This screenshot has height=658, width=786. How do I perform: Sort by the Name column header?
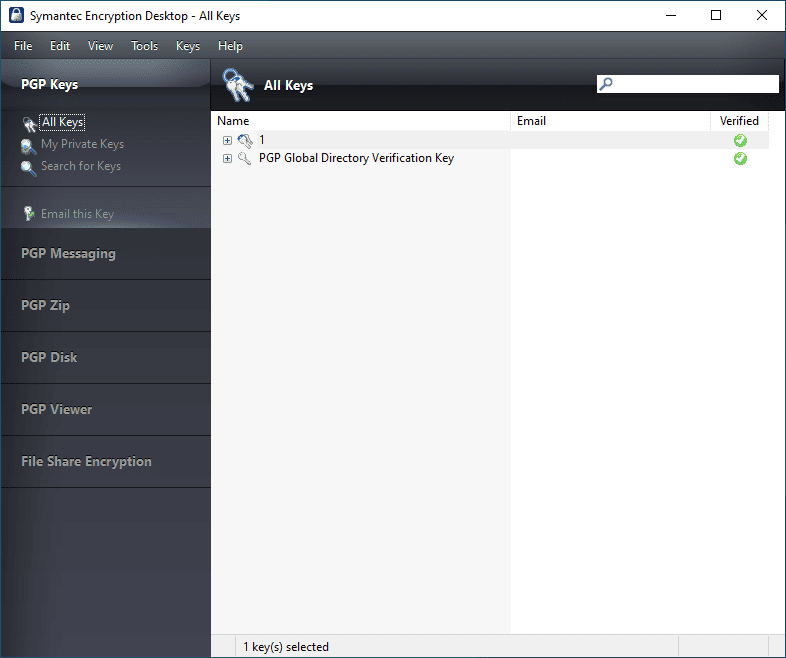point(363,121)
